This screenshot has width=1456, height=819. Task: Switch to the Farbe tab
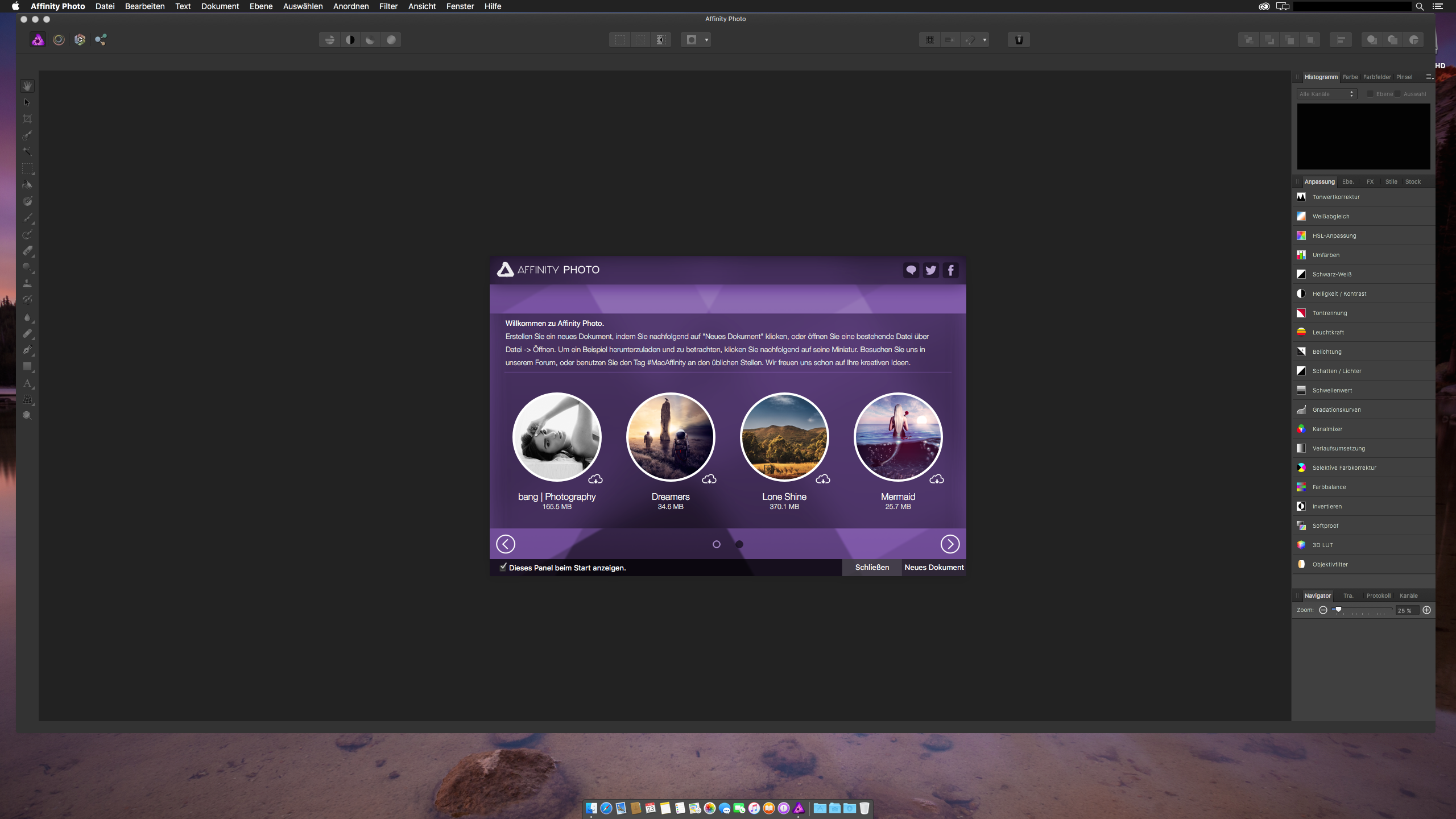tap(1350, 77)
